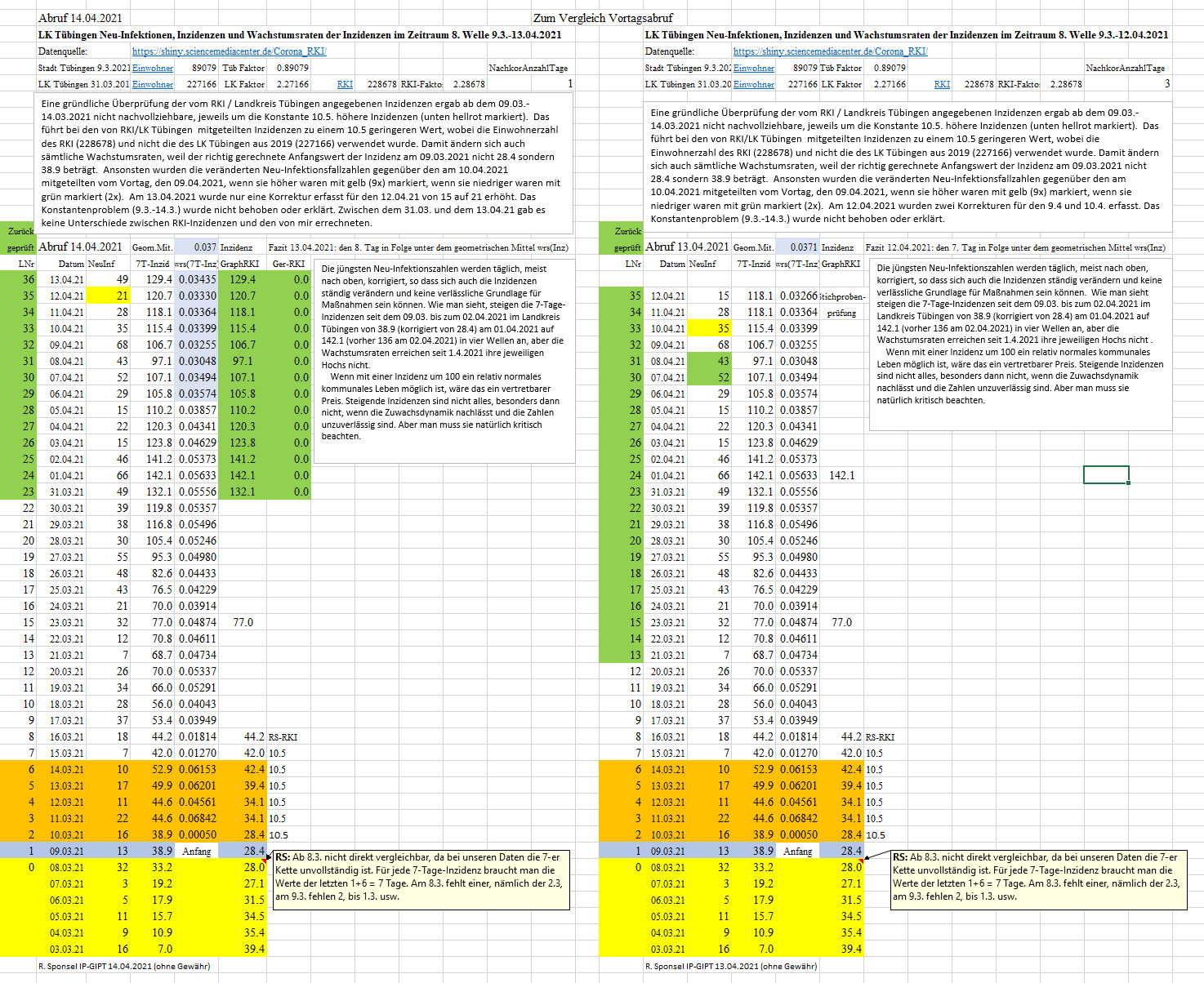Select footer 'R. Sponsel IP-GIPT 14.04.2021 (ohne Gewähr)'
The height and width of the screenshot is (983, 1204).
[x=124, y=966]
